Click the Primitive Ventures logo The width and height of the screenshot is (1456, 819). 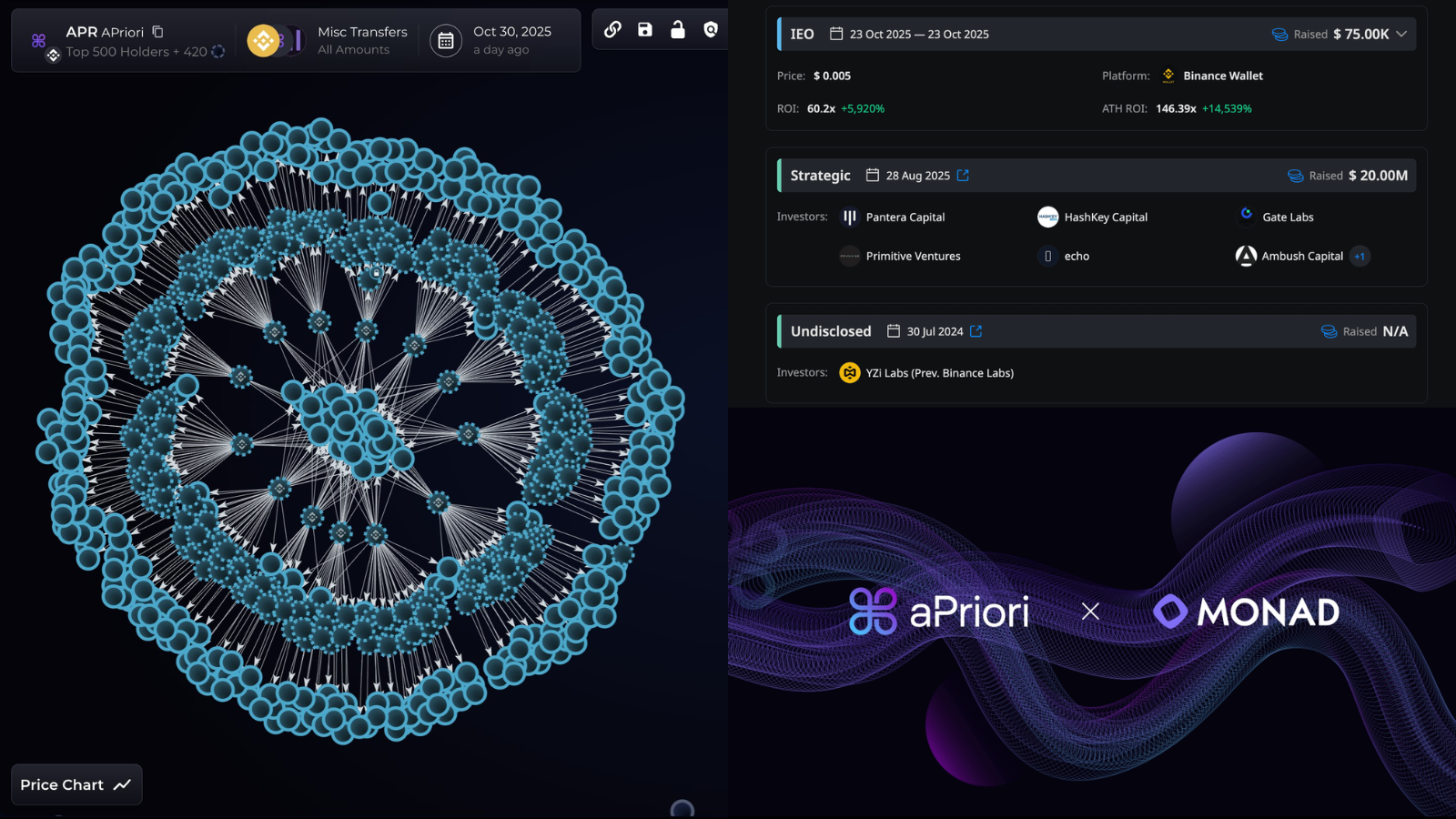pos(849,256)
